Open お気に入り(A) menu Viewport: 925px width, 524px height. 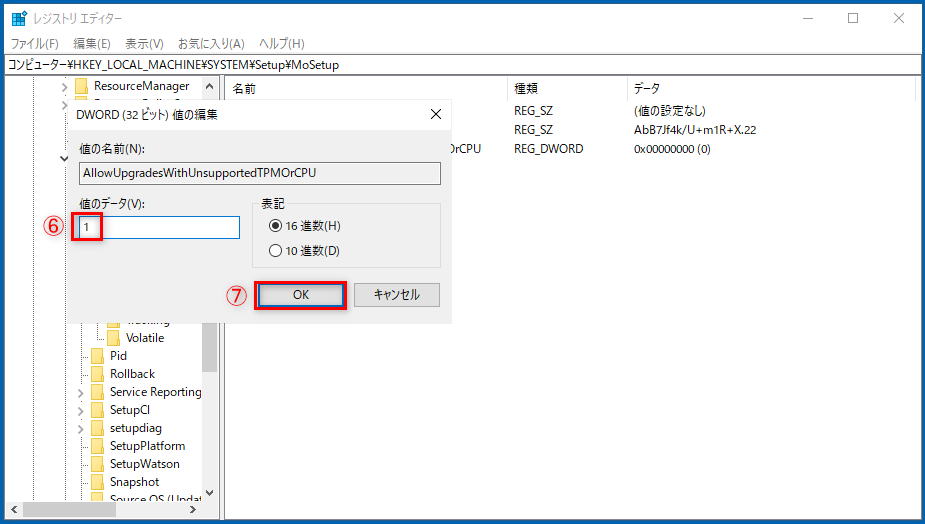coord(211,44)
